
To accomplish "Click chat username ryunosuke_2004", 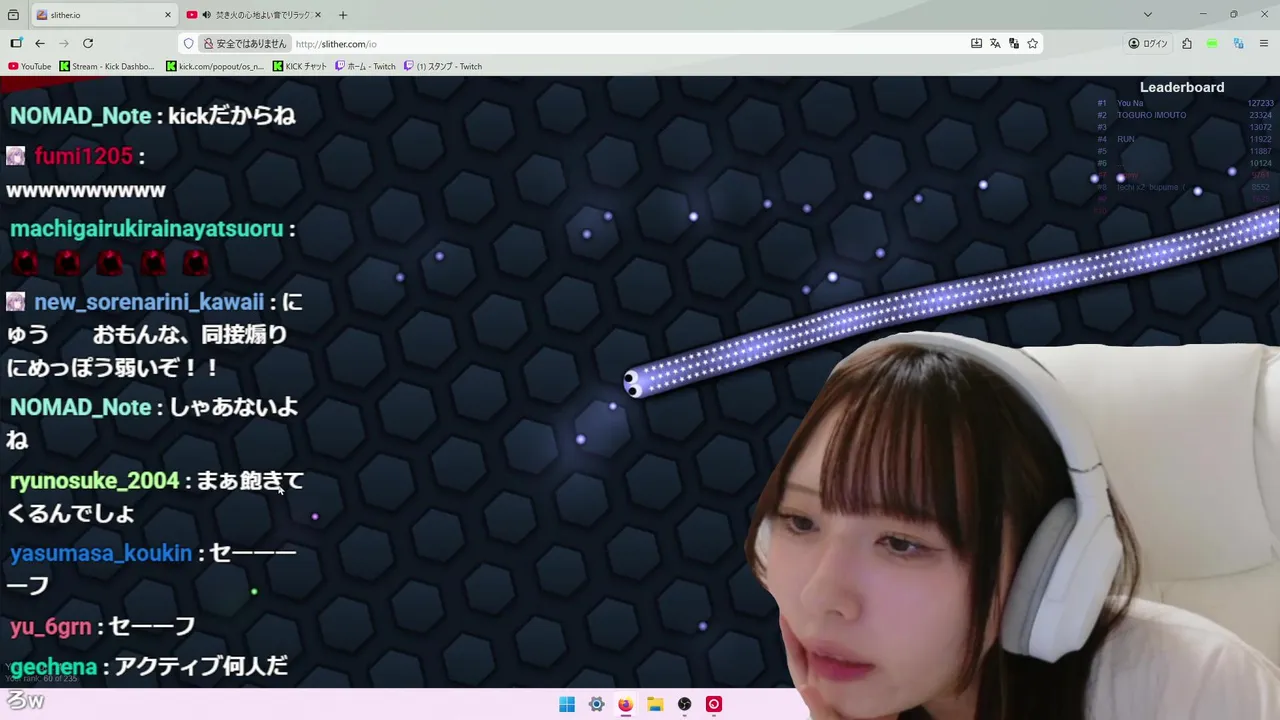I will [94, 481].
